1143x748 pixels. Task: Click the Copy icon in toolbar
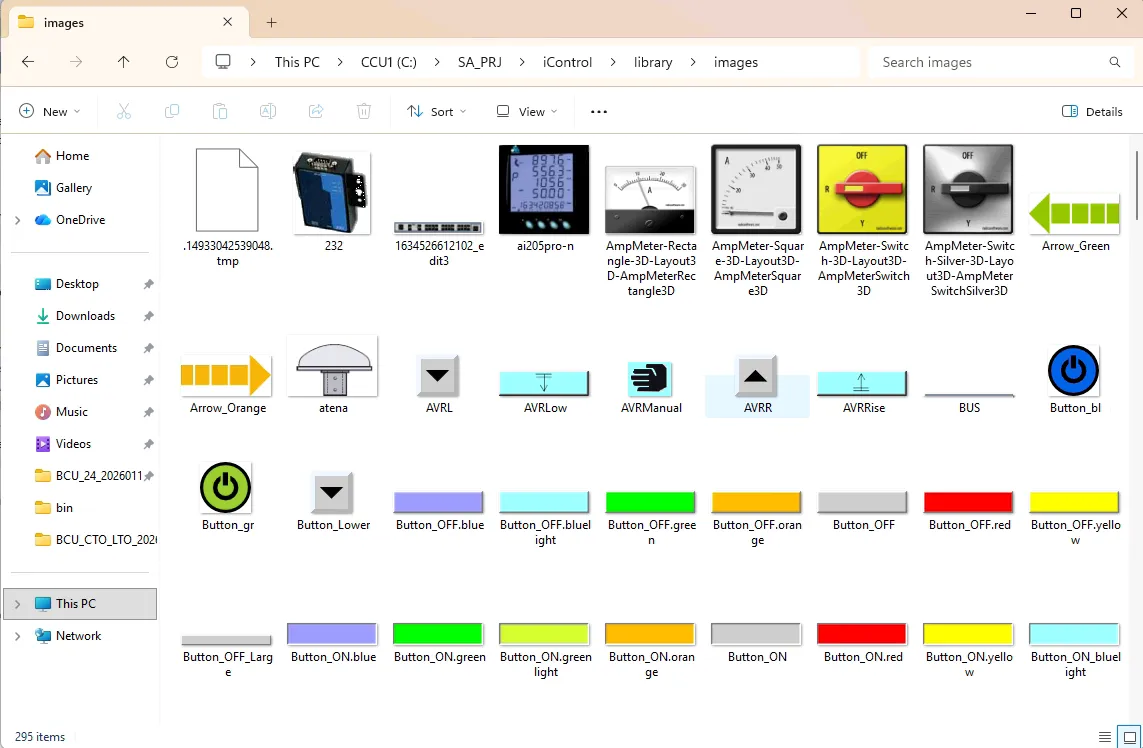[x=172, y=112]
